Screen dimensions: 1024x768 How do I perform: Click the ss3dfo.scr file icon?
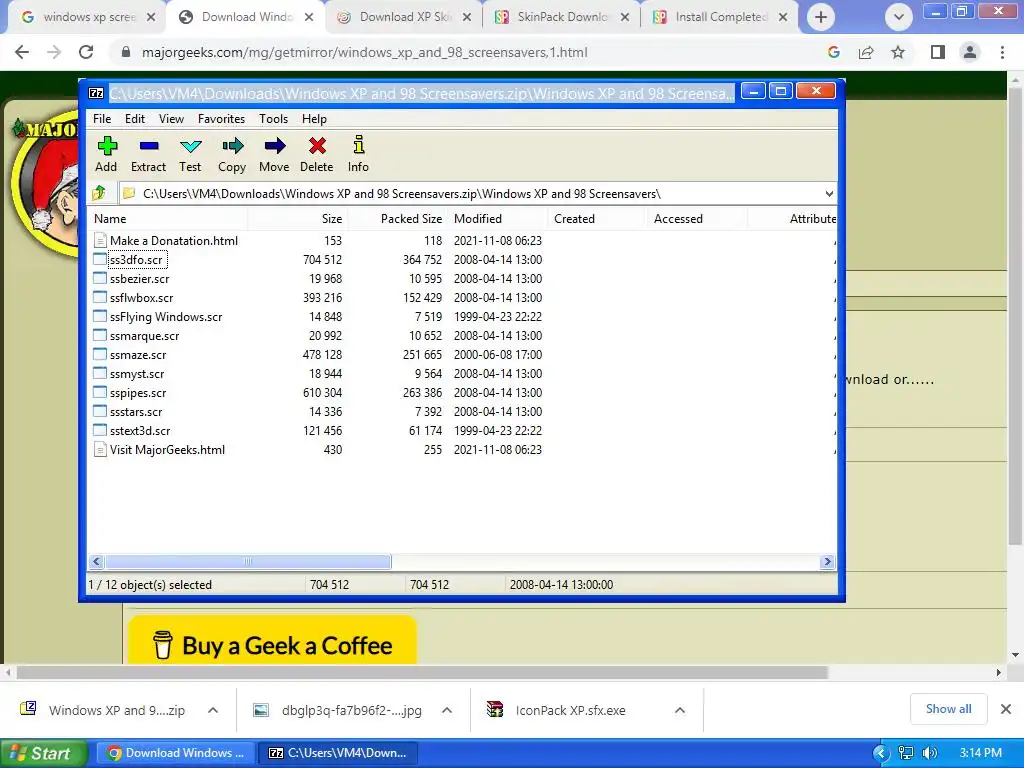pos(100,259)
